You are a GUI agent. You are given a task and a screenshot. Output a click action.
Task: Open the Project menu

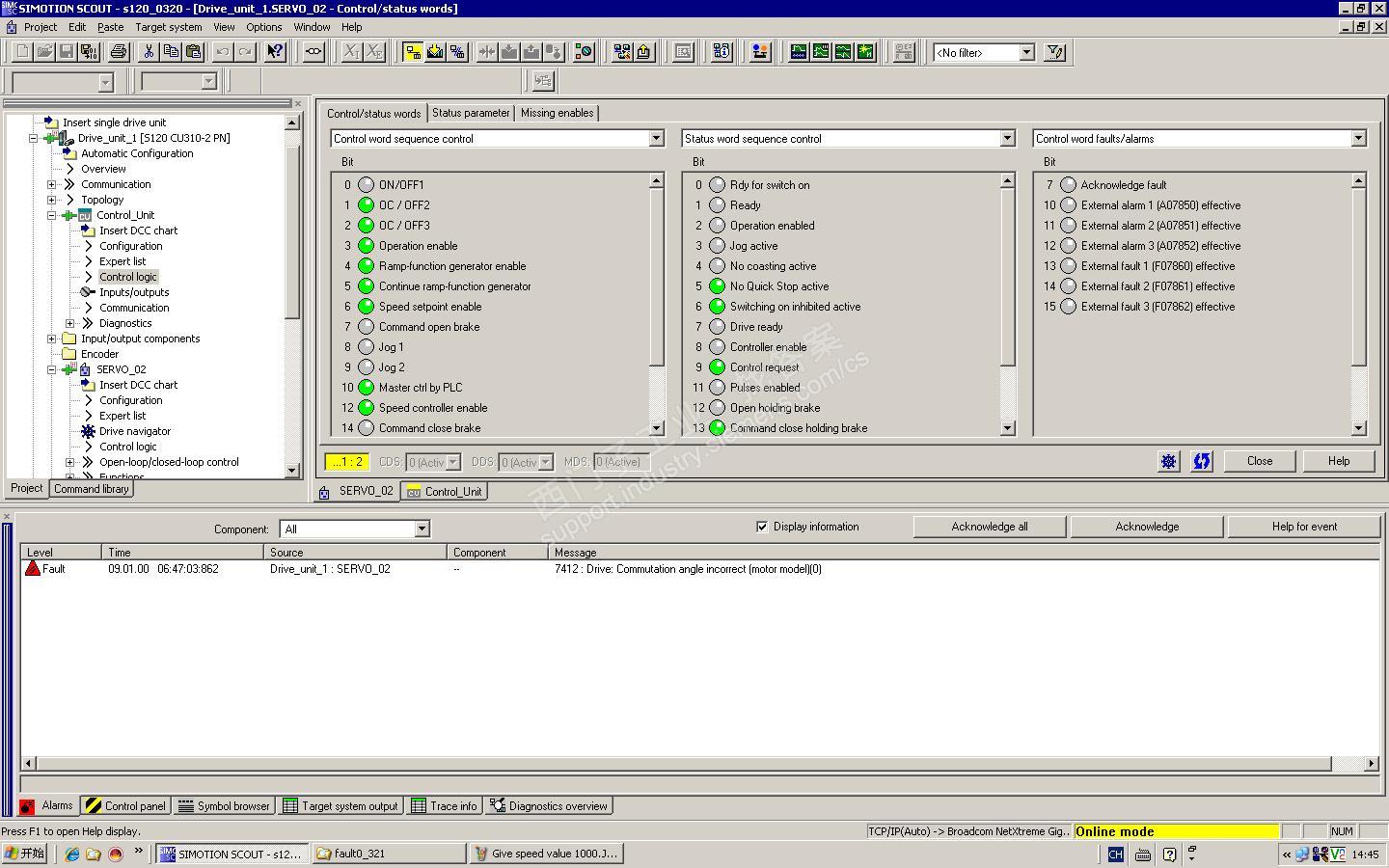41,27
